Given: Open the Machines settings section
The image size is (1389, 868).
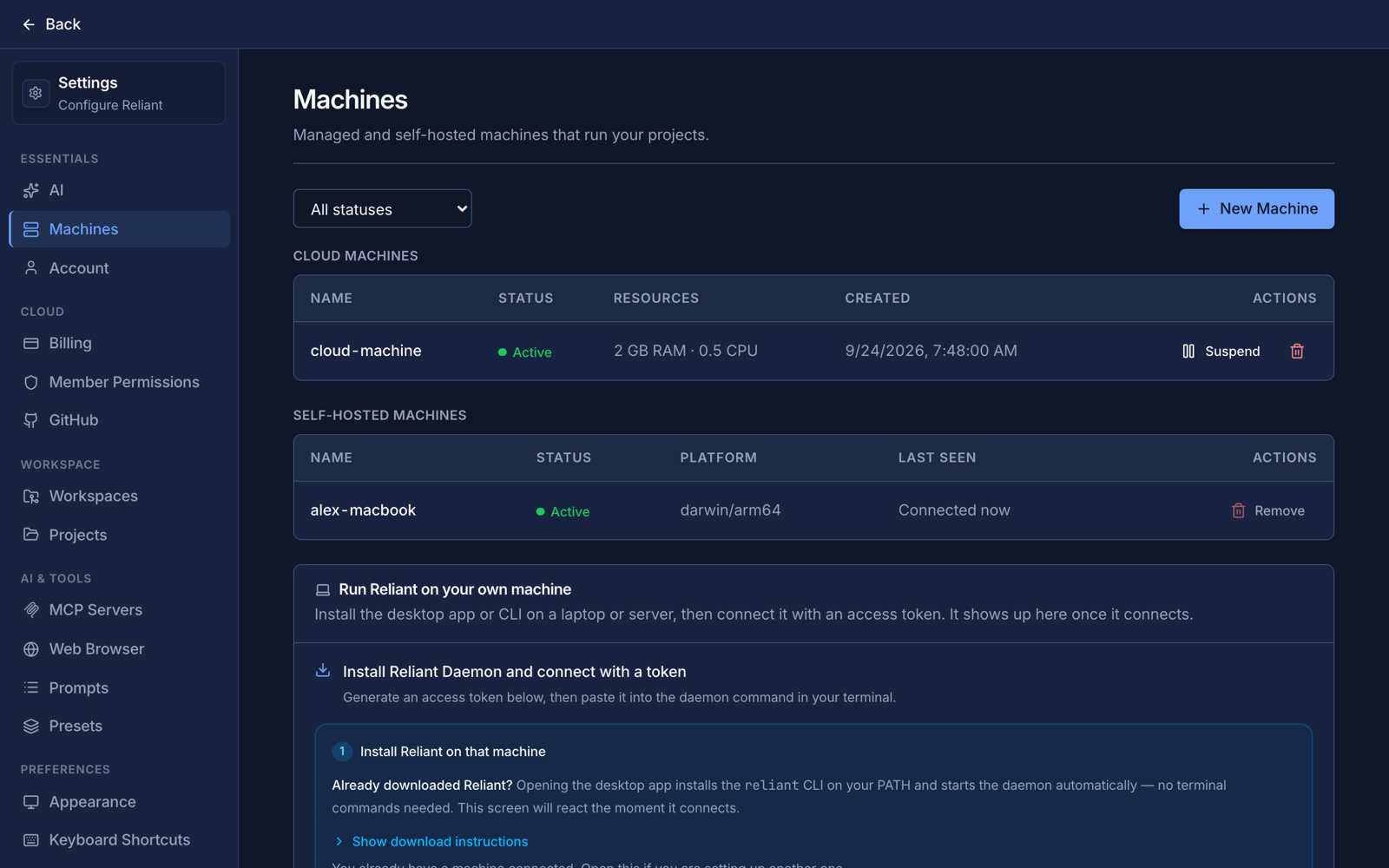Looking at the screenshot, I should coord(120,229).
